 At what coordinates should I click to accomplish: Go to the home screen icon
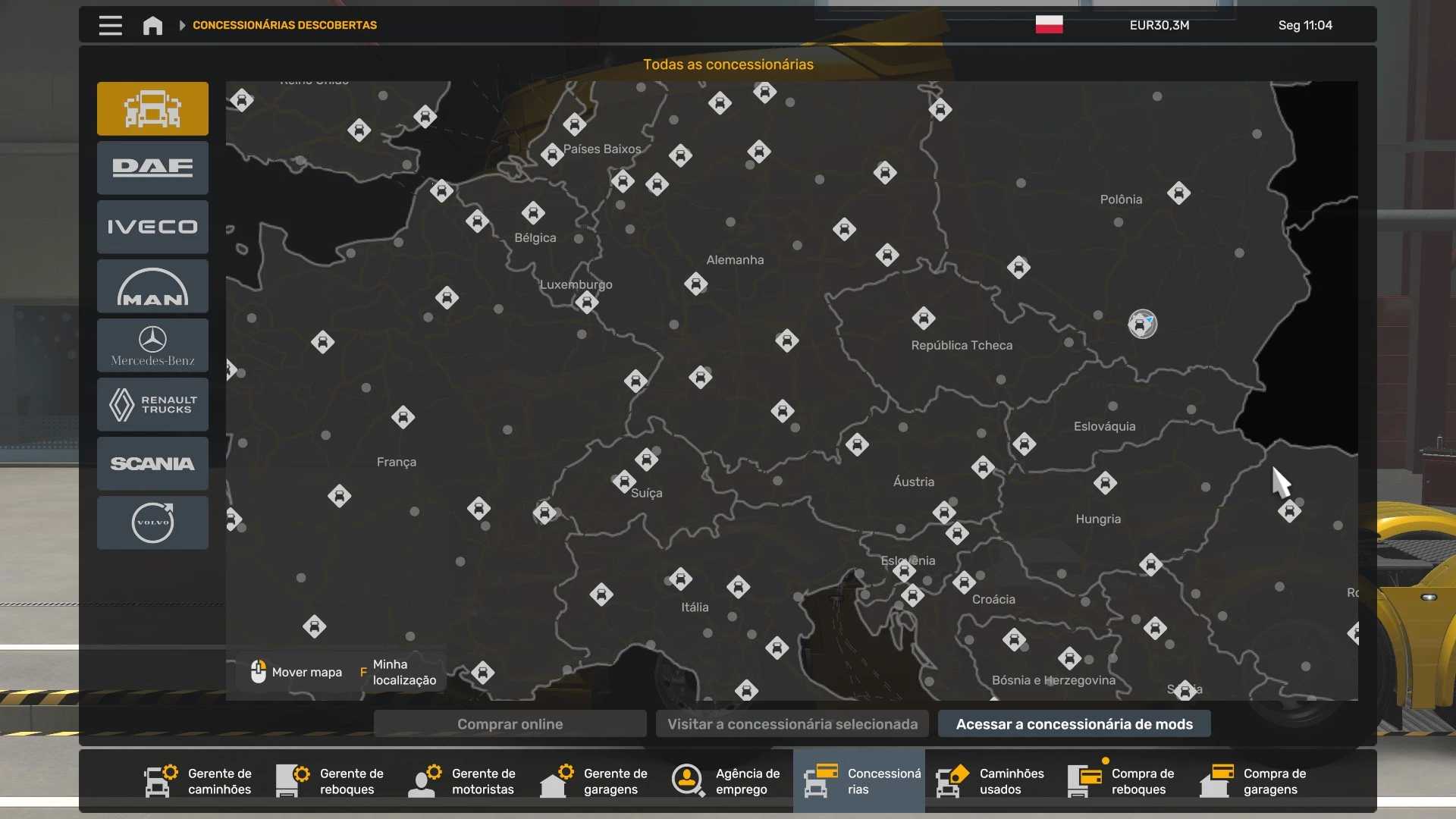[x=152, y=25]
